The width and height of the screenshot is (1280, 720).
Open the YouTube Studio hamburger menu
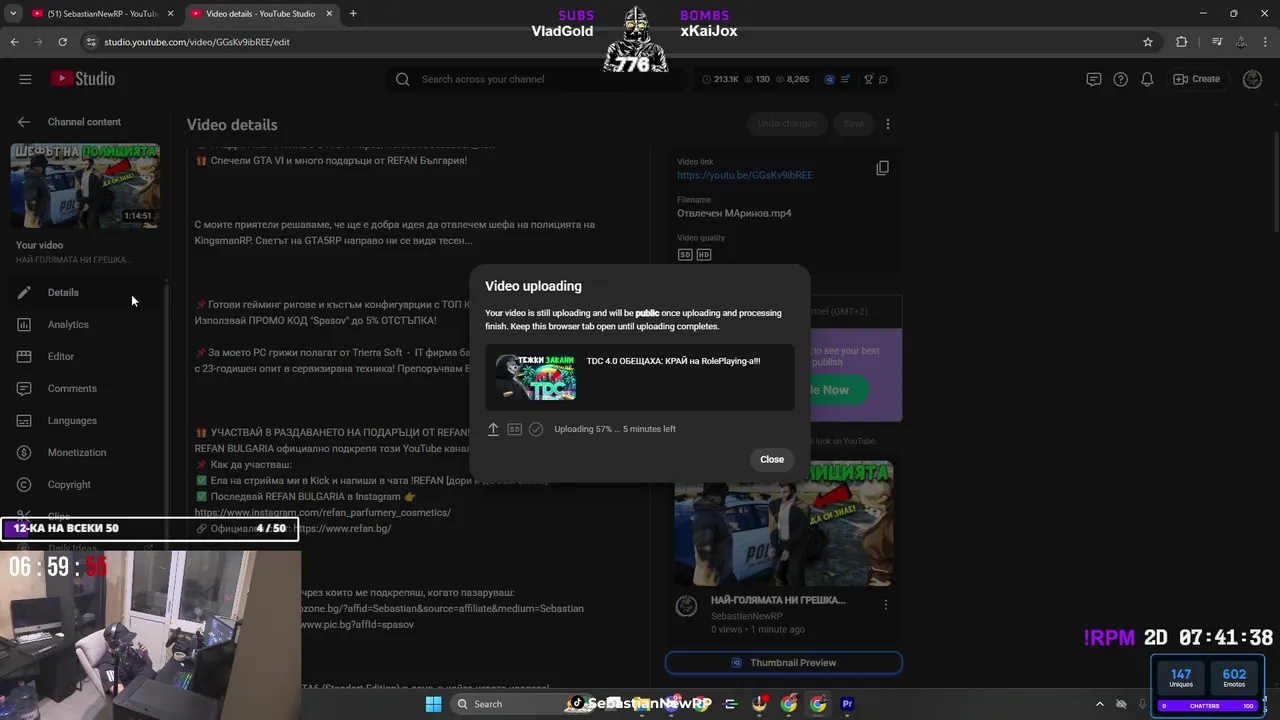[x=25, y=79]
